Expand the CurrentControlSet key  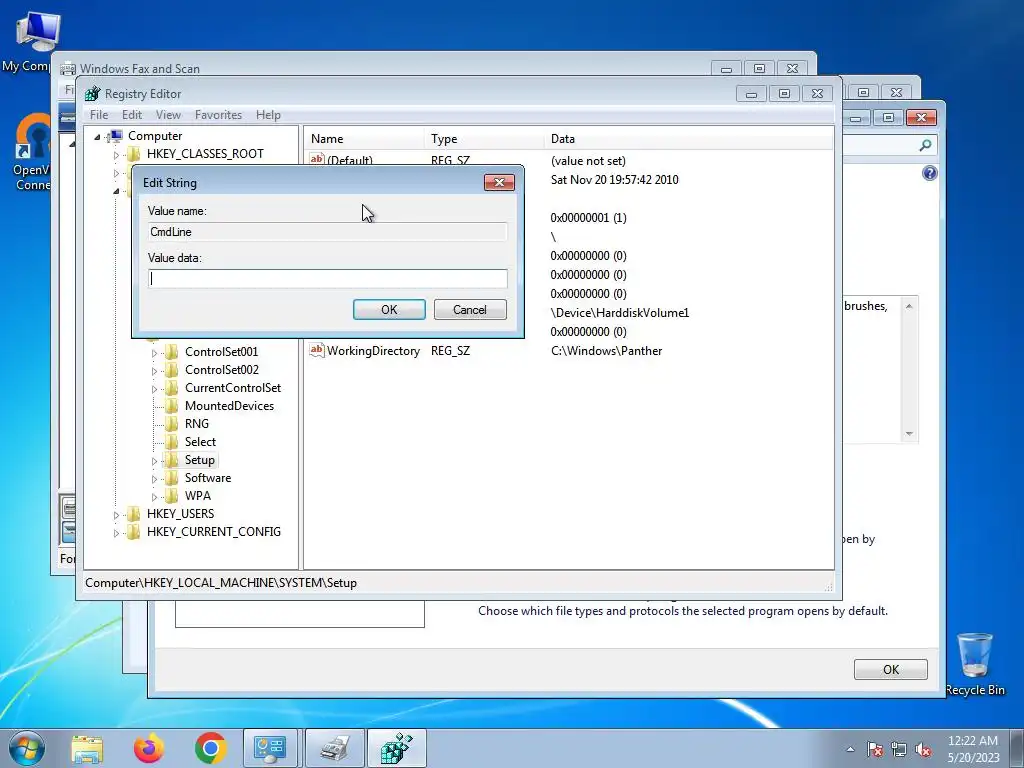point(154,389)
